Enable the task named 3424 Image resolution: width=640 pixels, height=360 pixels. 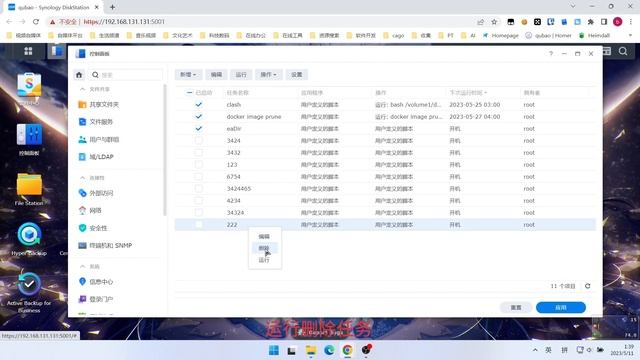click(199, 141)
